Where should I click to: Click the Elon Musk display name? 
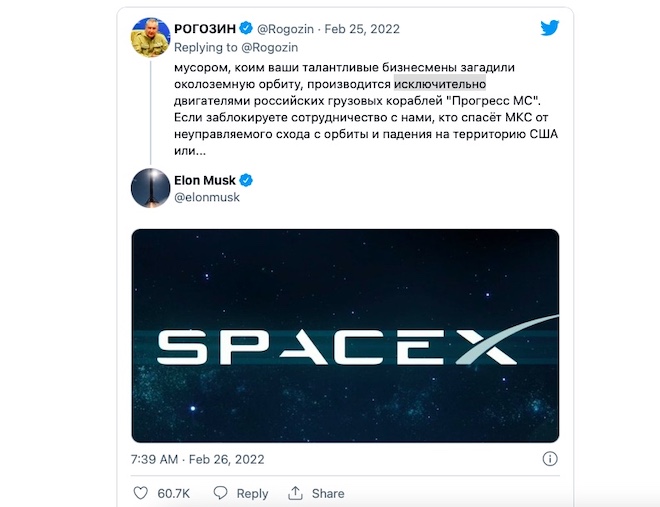(205, 180)
